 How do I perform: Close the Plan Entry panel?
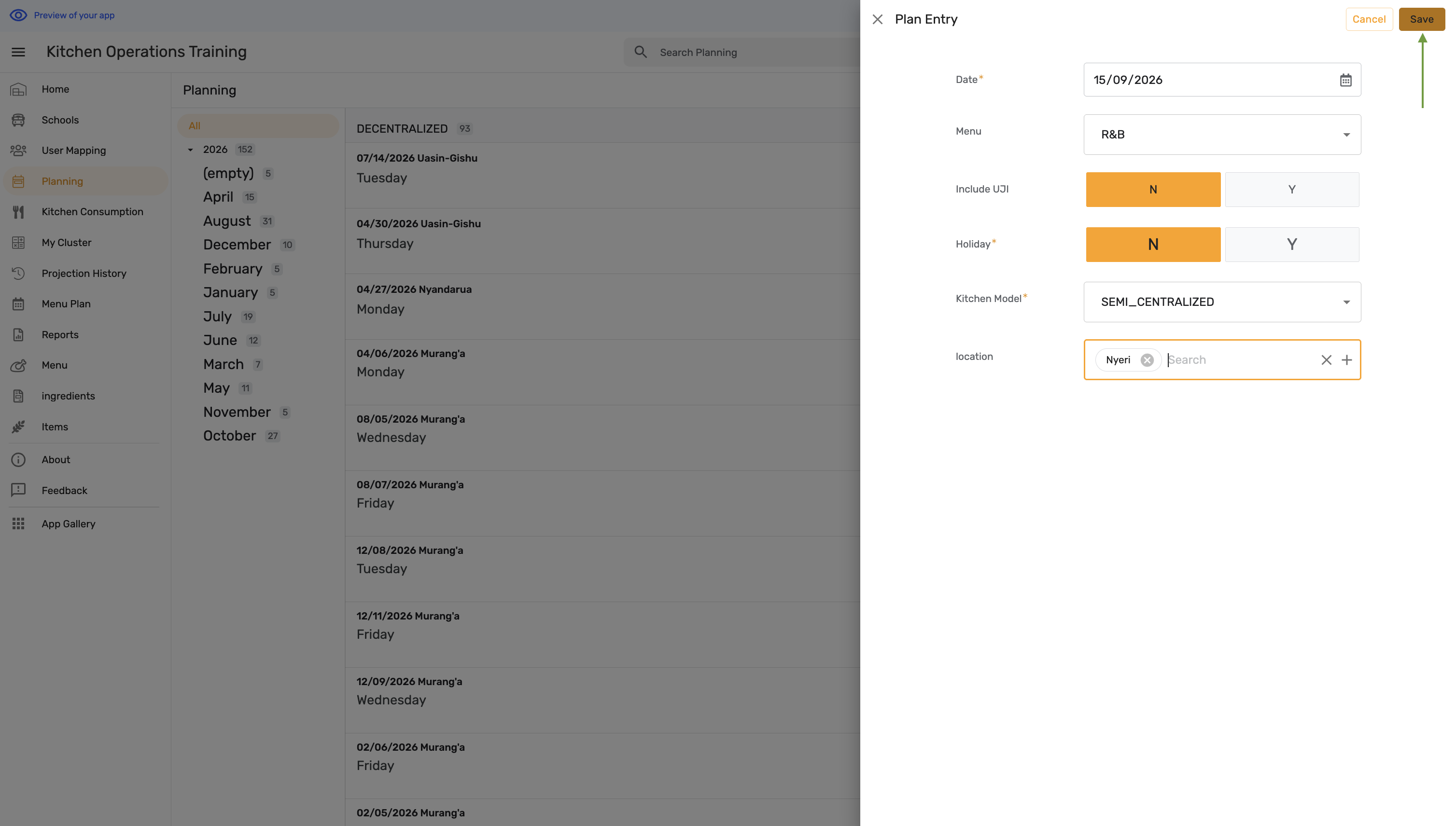click(877, 19)
